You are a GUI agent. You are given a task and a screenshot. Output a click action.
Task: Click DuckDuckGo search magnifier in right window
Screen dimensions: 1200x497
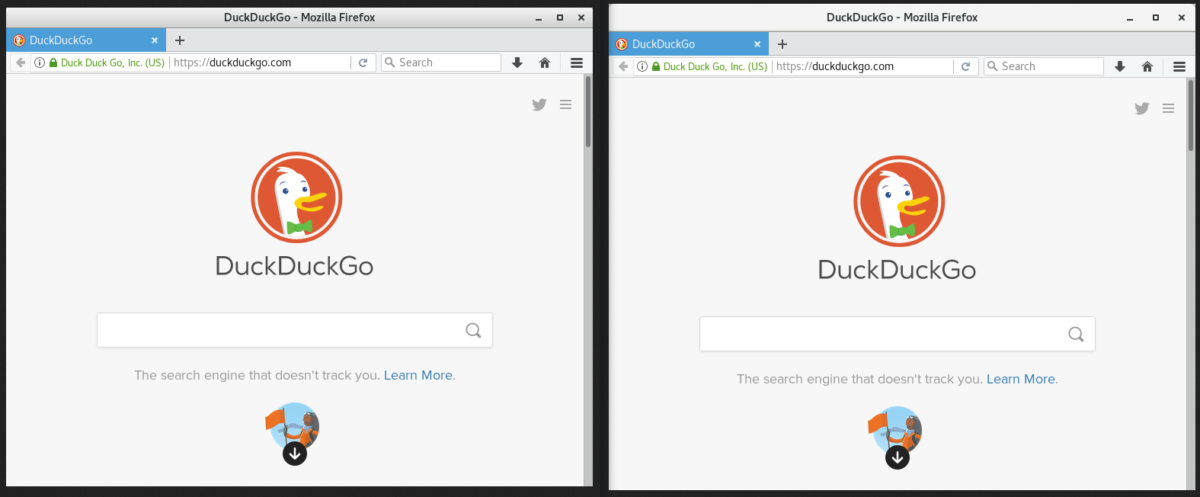[x=1076, y=334]
